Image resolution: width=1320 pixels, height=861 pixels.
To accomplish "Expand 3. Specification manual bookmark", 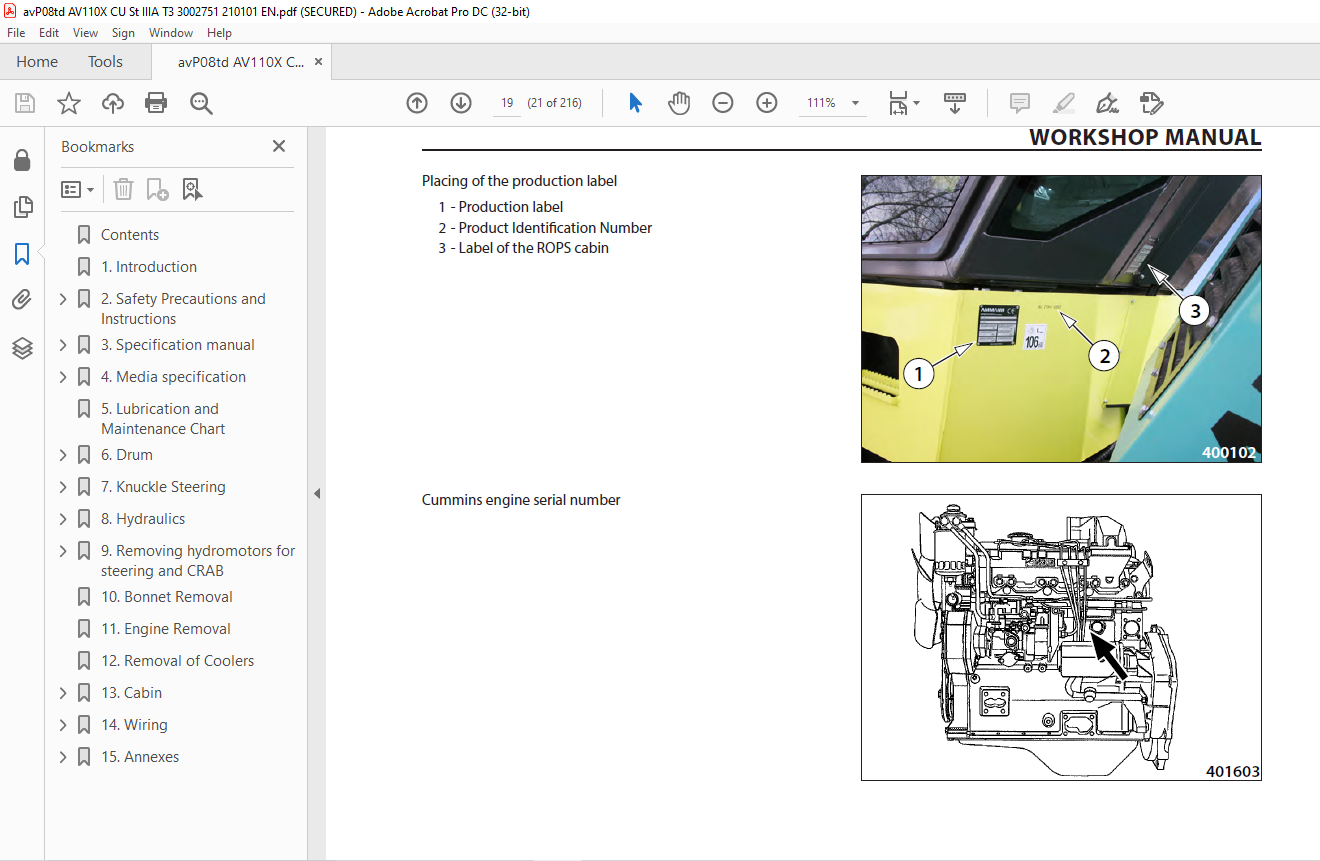I will 64,345.
